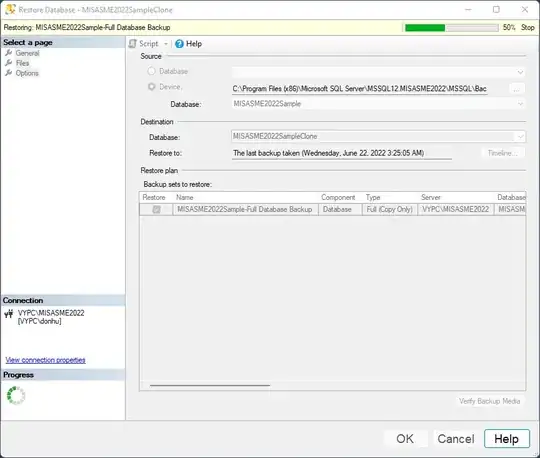
Task: Click the spinning progress indicator icon
Action: 16,395
